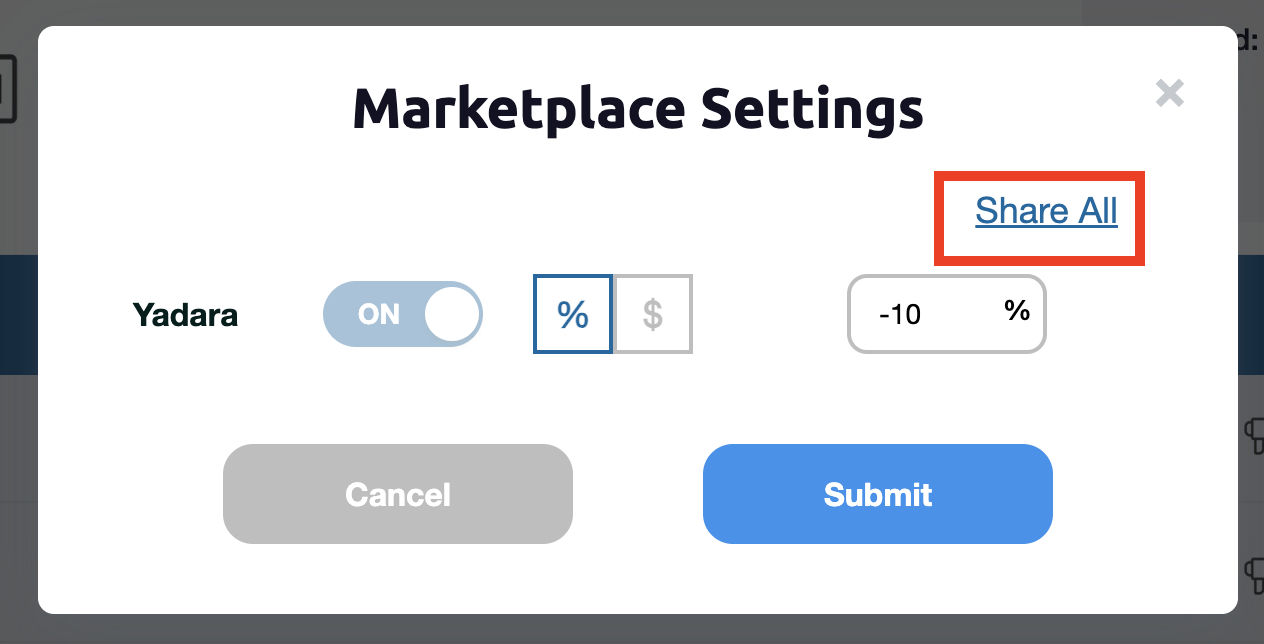Select the percent (%) adjustment type
The height and width of the screenshot is (644, 1264).
pyautogui.click(x=572, y=314)
